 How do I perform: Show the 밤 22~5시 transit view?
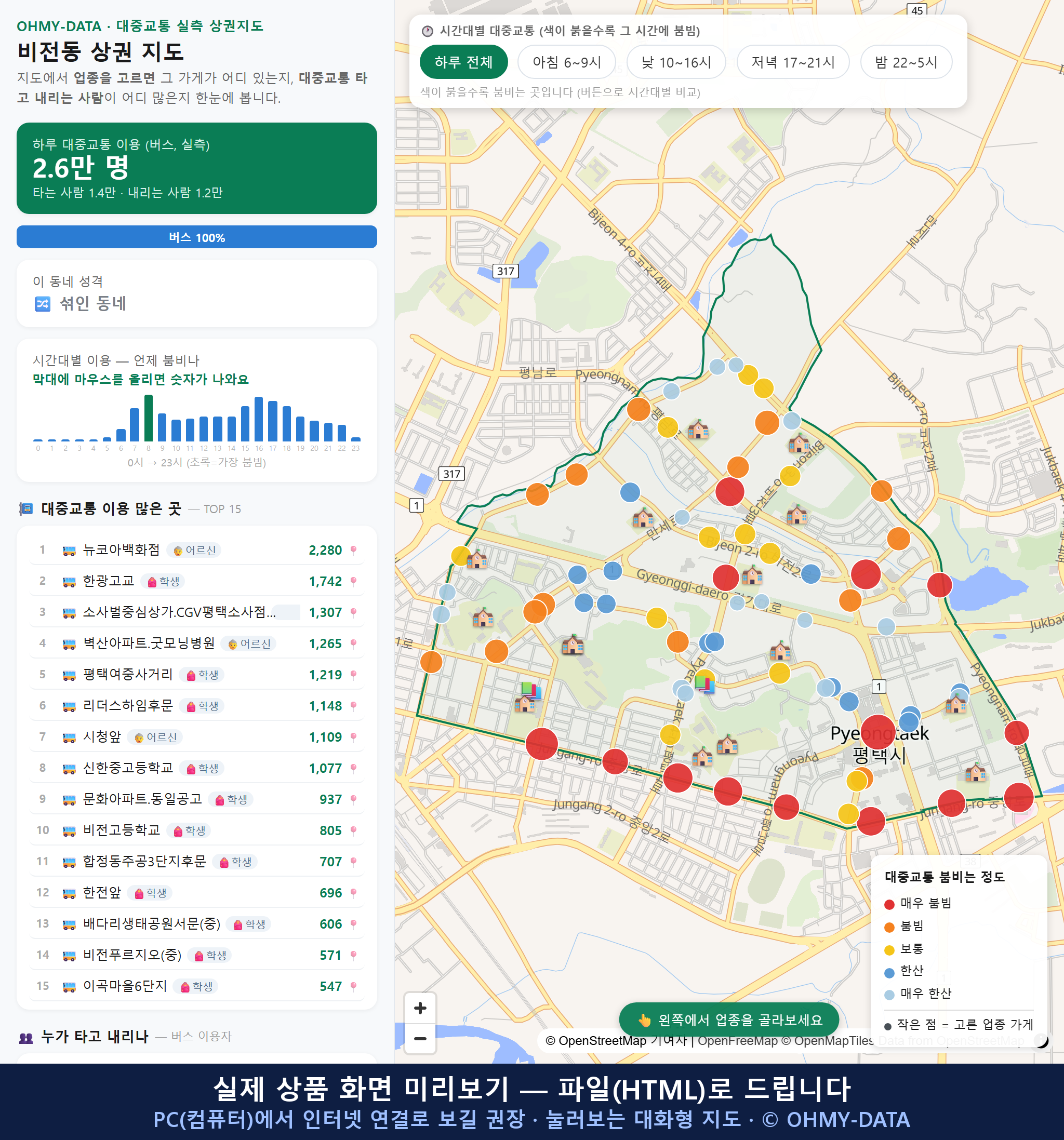(906, 62)
